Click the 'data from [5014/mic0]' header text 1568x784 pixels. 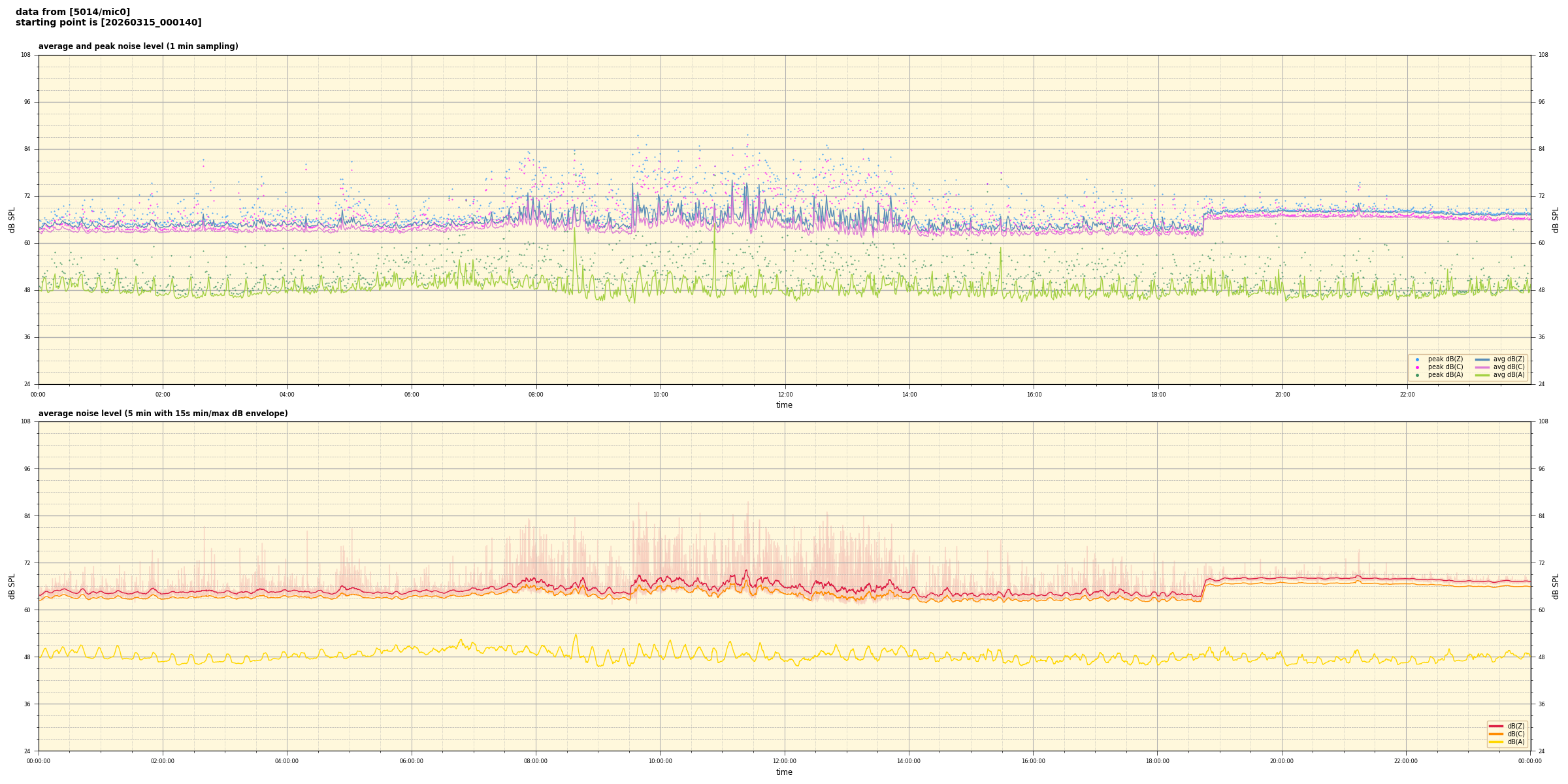pyautogui.click(x=73, y=12)
